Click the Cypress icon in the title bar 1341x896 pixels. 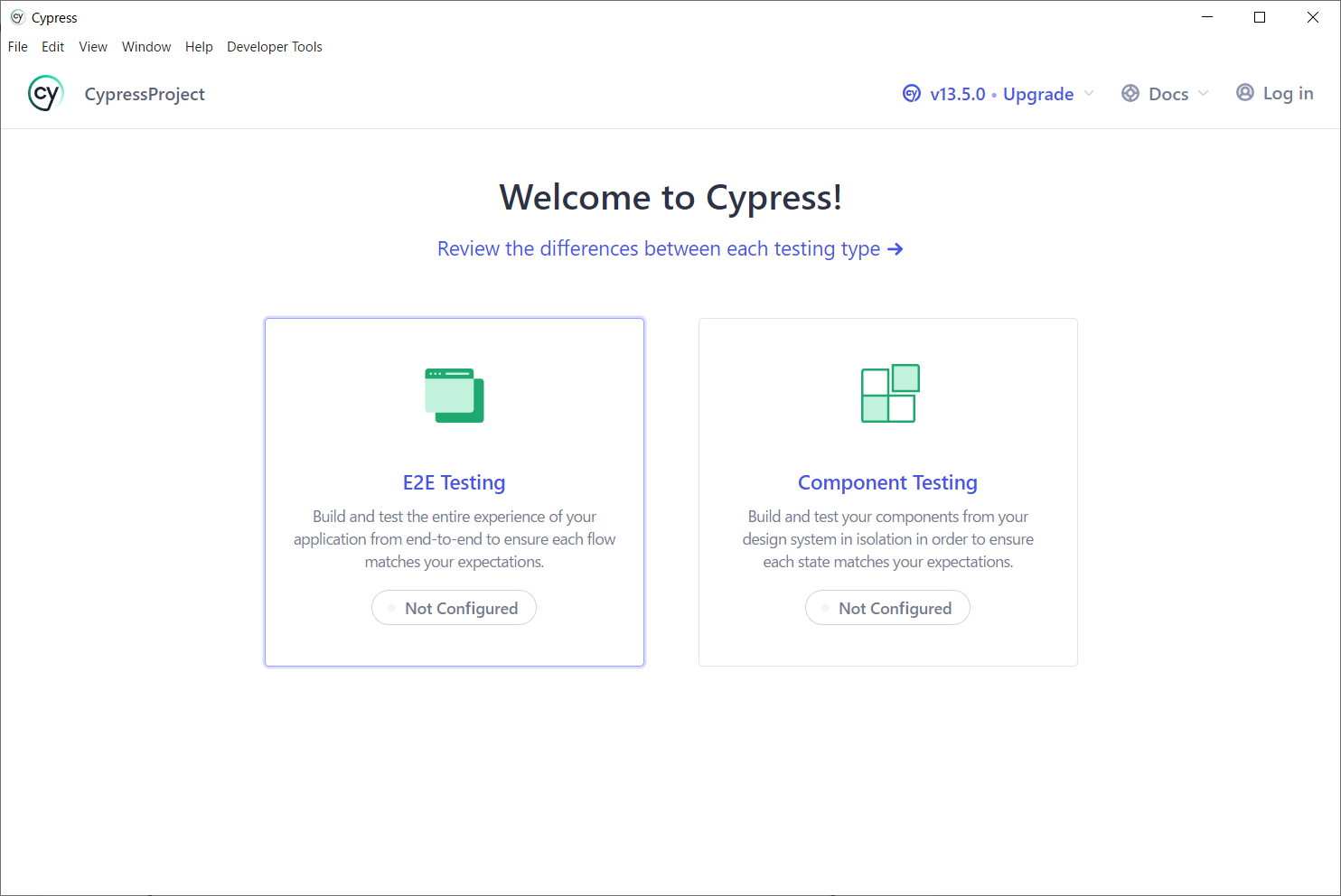tap(17, 17)
